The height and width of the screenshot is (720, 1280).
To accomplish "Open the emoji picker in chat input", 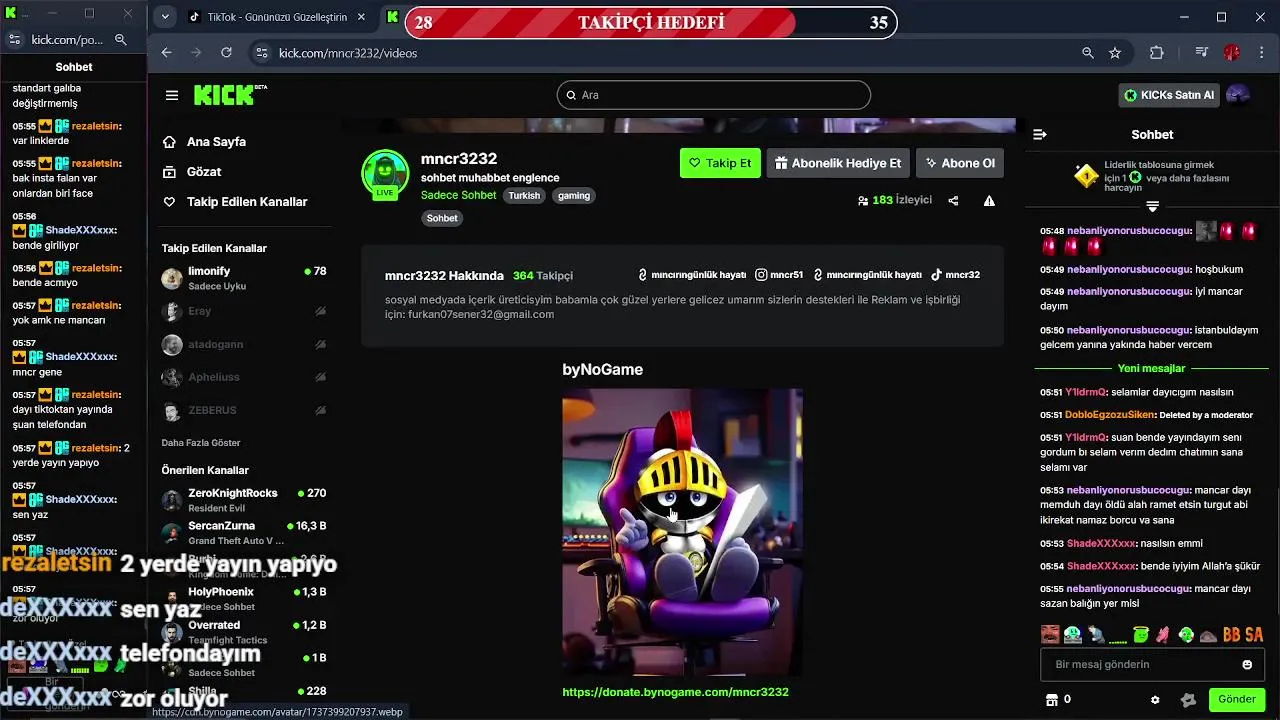I will click(1247, 664).
